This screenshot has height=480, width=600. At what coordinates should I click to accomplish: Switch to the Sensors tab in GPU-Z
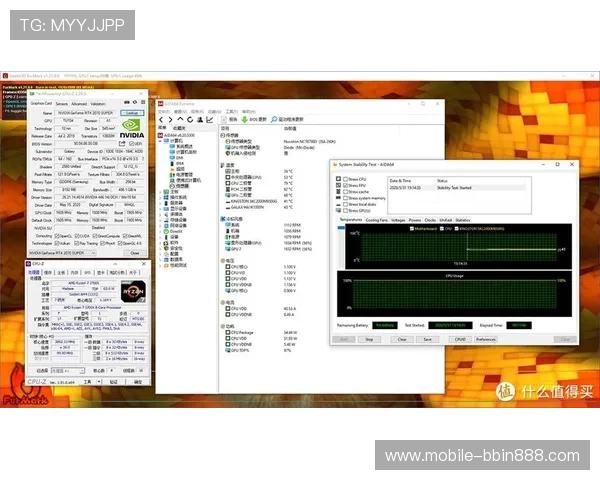point(62,104)
